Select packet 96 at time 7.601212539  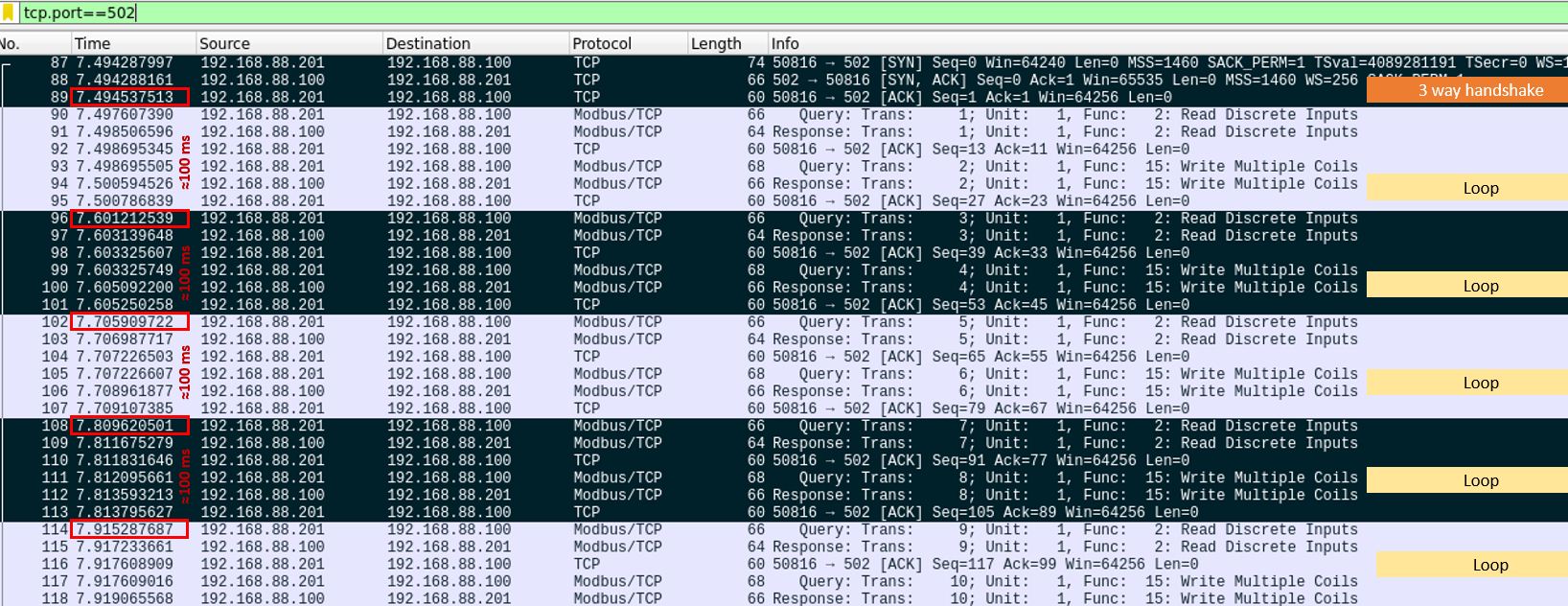click(x=784, y=219)
